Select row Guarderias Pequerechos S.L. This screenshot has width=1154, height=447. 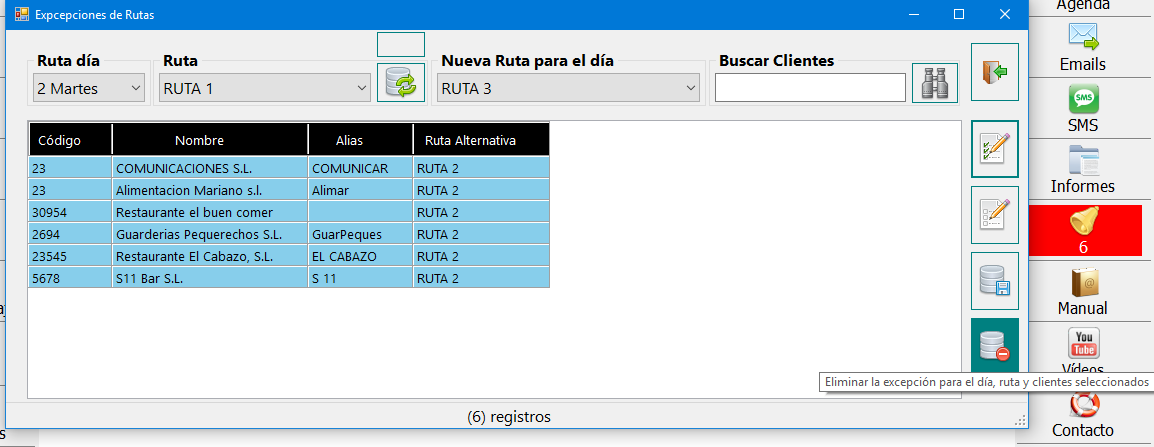tap(288, 234)
